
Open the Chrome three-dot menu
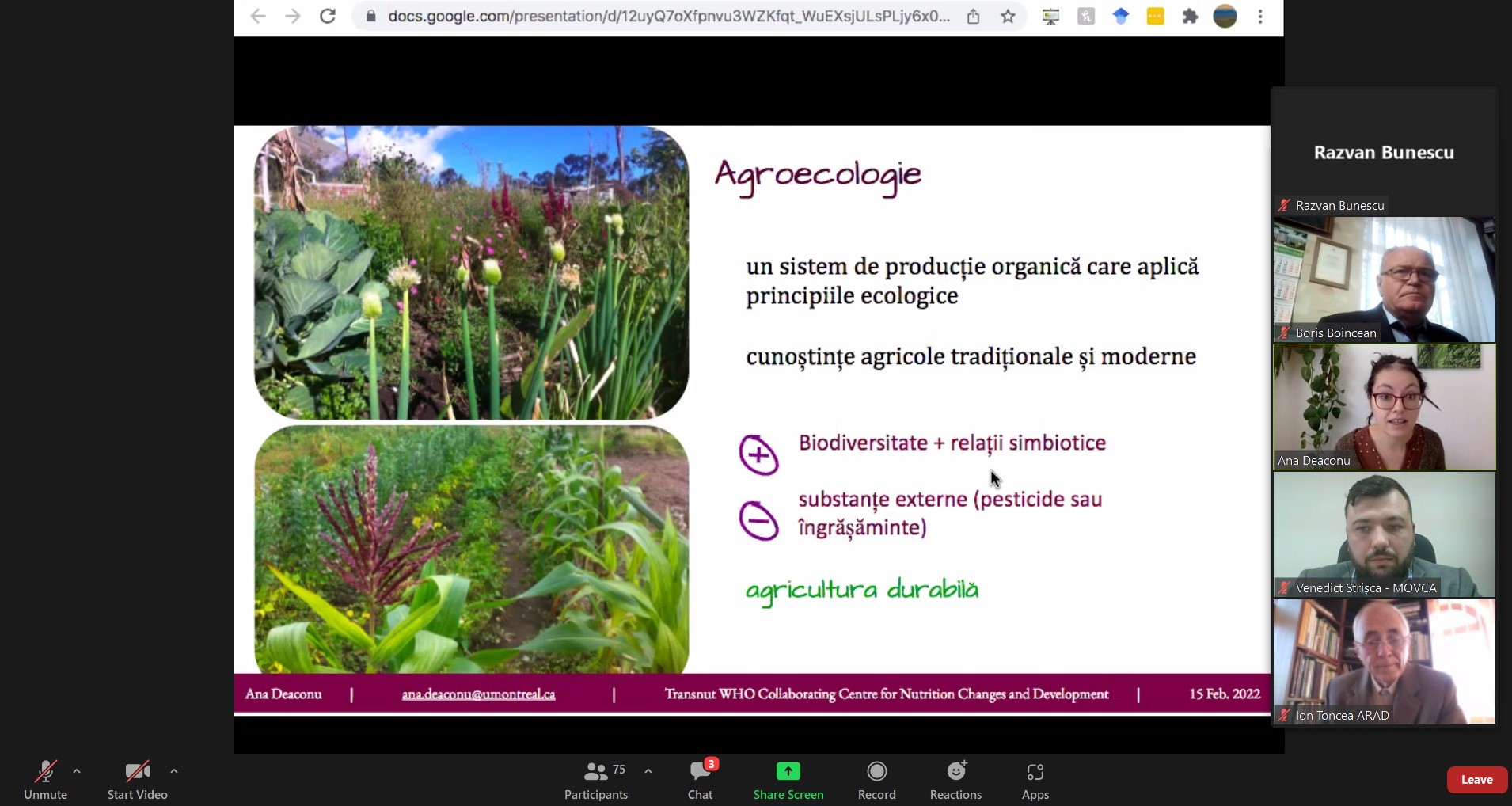point(1259,16)
